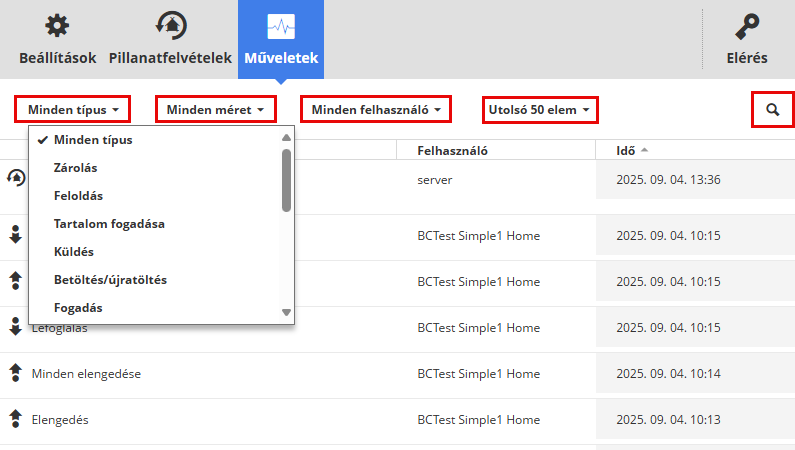The width and height of the screenshot is (795, 450).
Task: Select the checked Minden típus option
Action: (93, 139)
